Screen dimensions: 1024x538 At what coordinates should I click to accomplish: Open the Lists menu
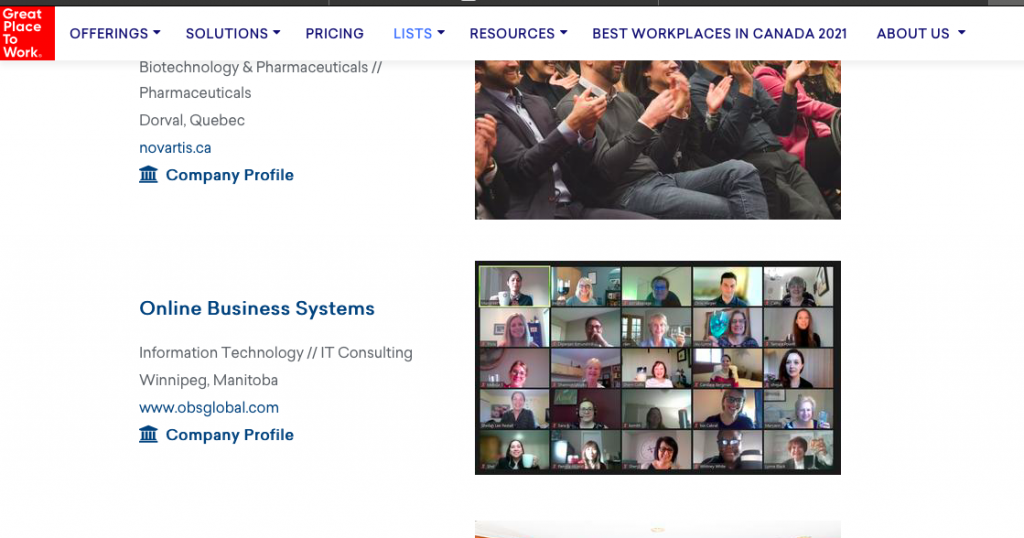(412, 33)
